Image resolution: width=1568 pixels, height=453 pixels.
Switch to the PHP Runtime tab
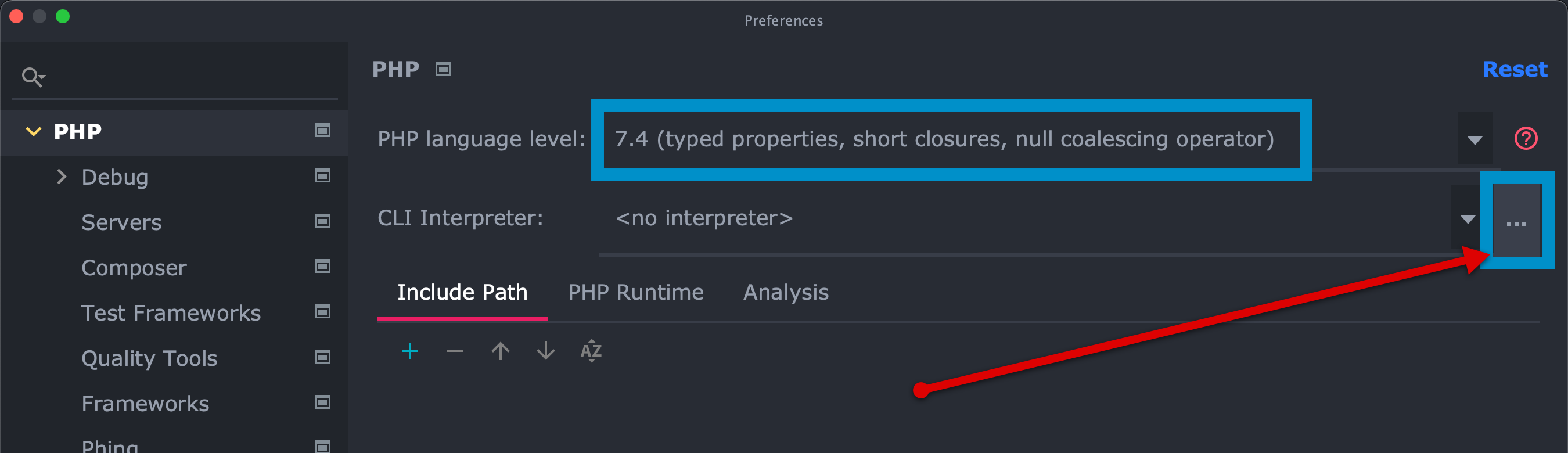635,292
